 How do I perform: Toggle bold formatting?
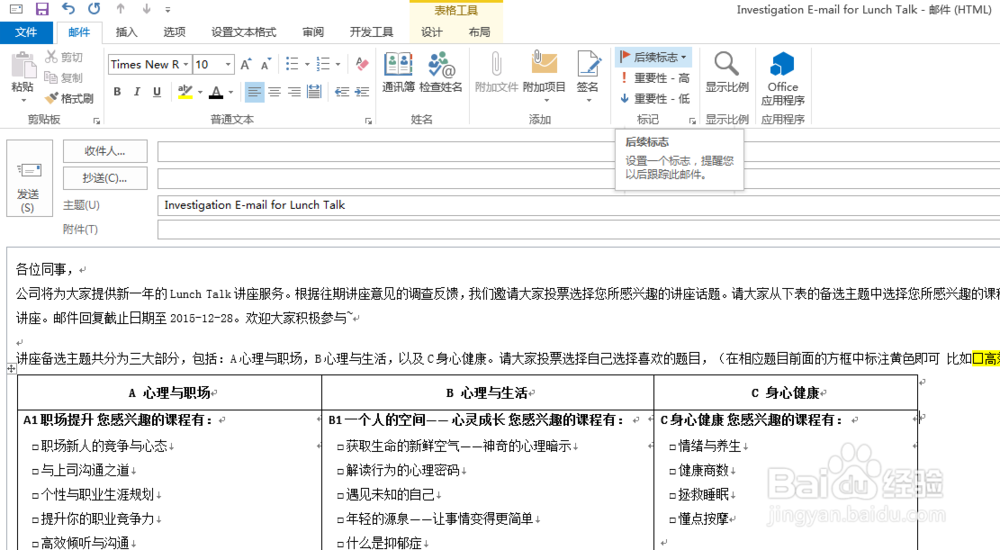[x=117, y=92]
